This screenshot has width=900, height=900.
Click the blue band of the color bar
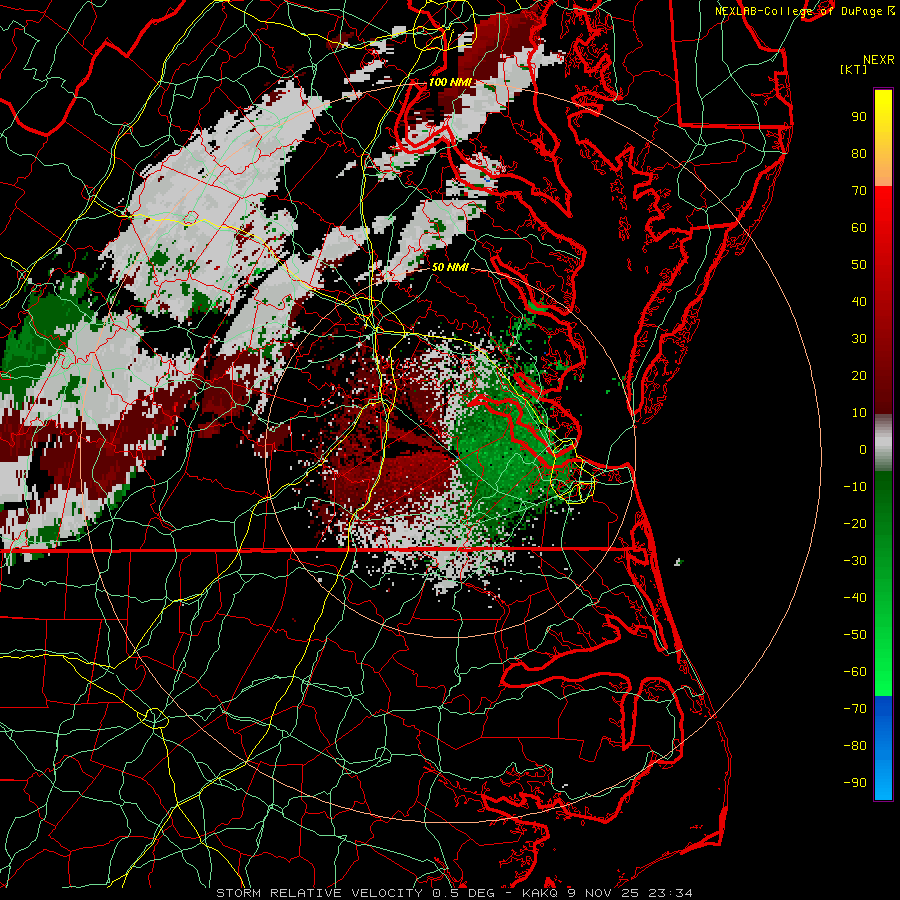tap(883, 748)
